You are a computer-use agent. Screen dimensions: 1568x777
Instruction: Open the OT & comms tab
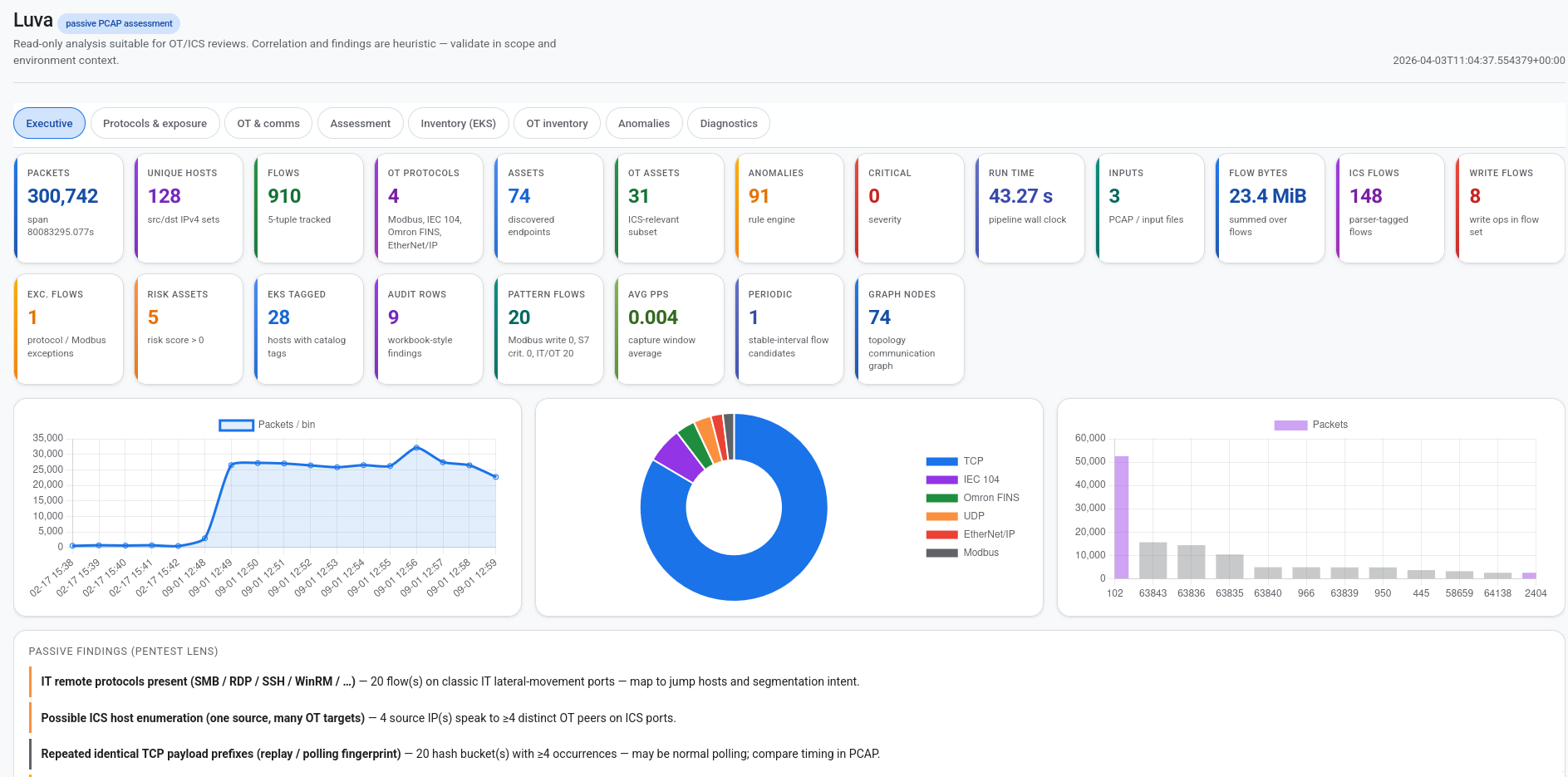(268, 123)
